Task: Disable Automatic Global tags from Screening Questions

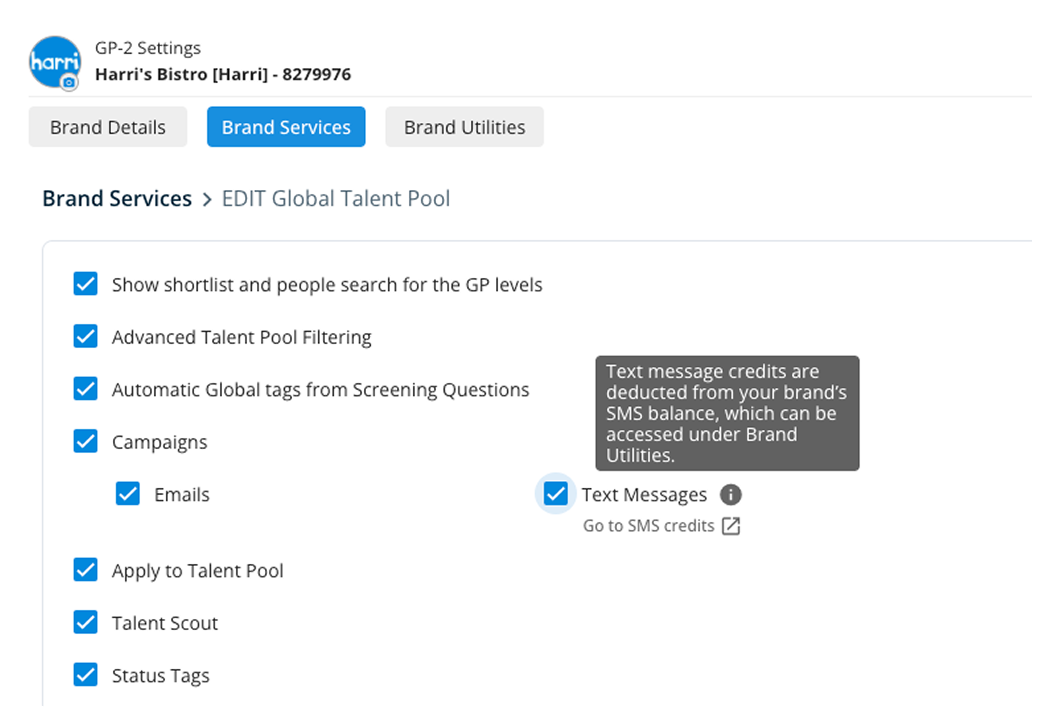Action: point(86,389)
